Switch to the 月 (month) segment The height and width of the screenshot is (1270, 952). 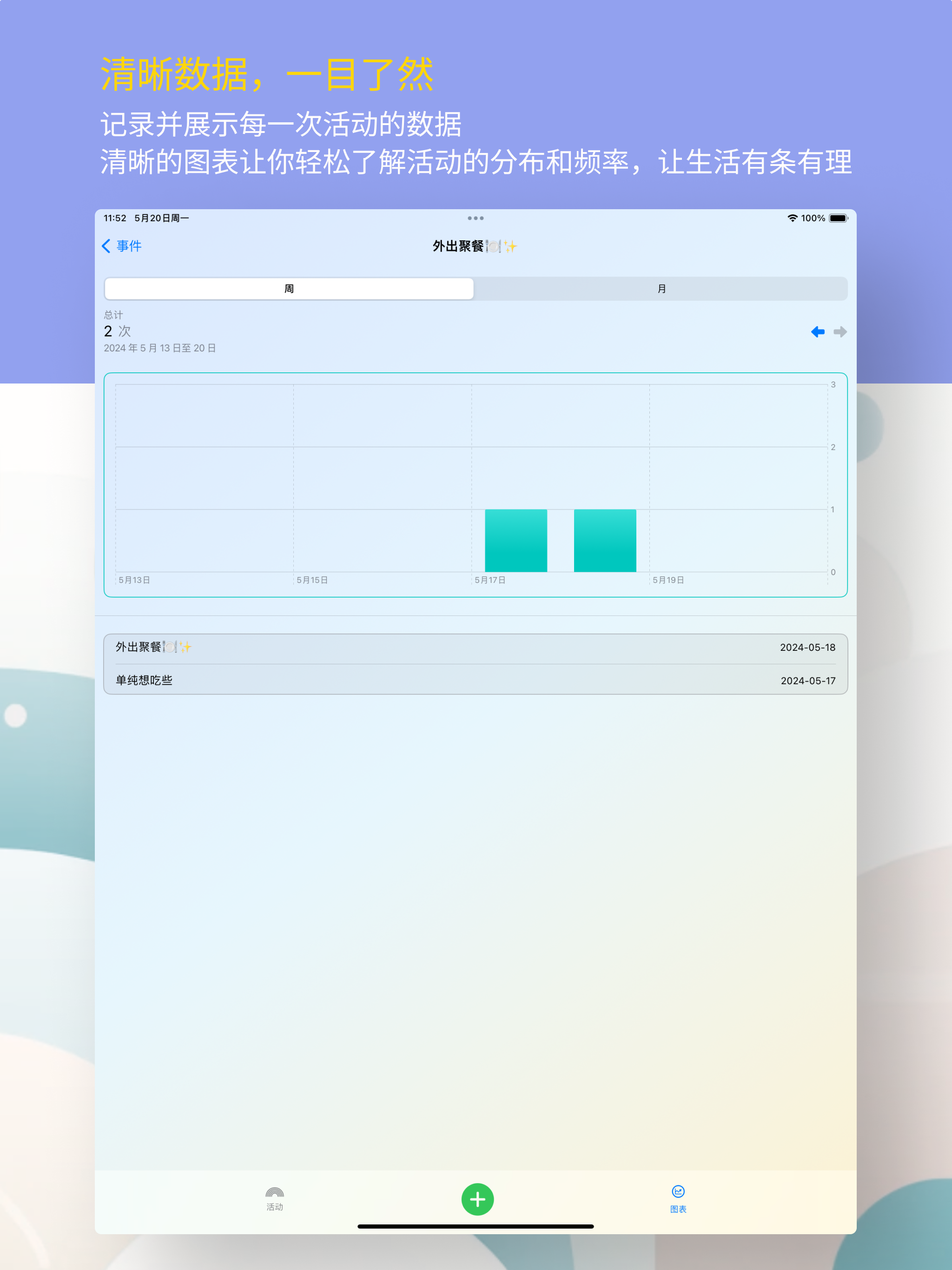661,289
